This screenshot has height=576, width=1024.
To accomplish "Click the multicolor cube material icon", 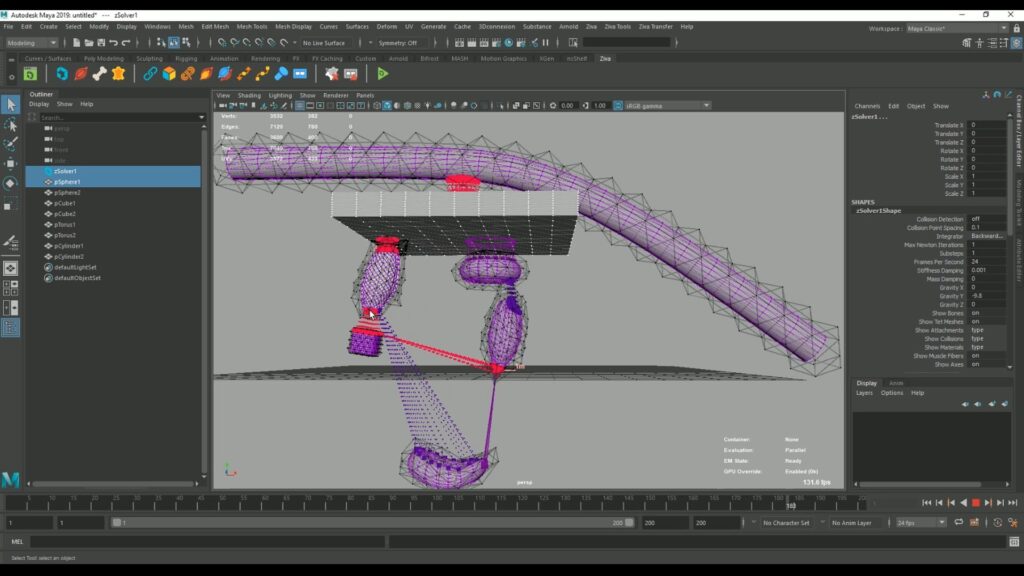I will [x=168, y=74].
